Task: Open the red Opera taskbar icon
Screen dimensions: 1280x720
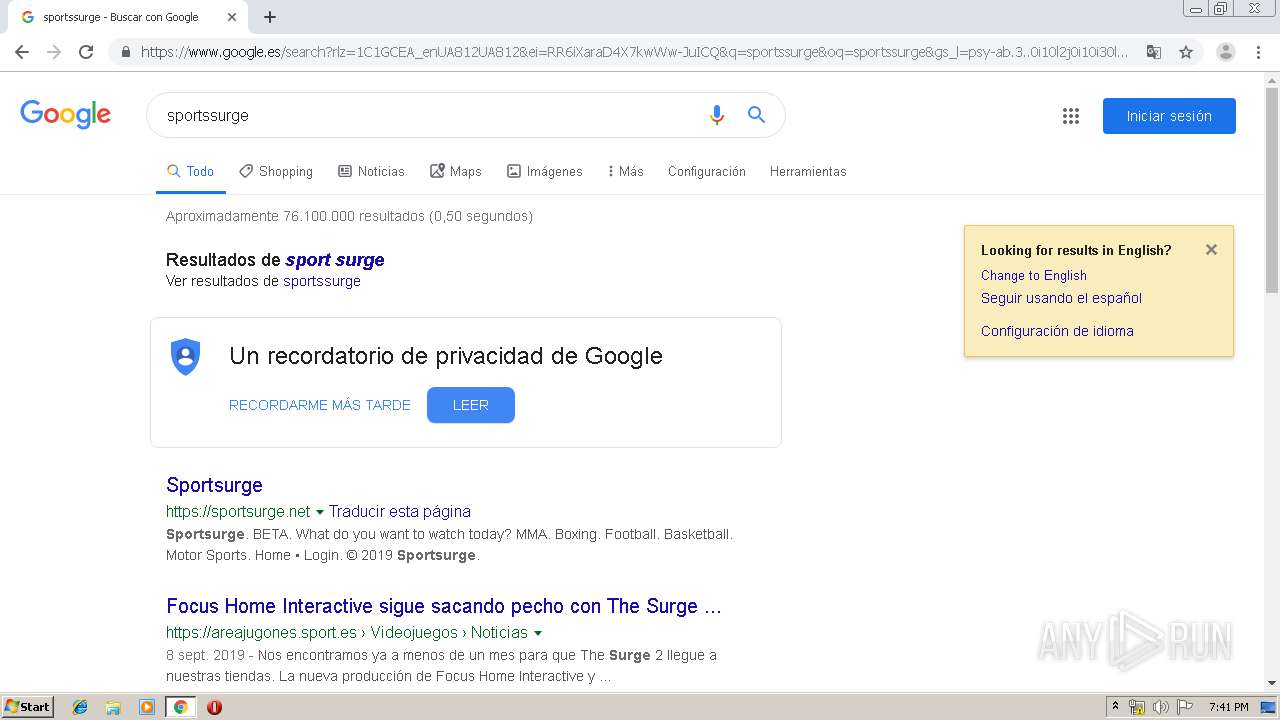Action: click(214, 707)
